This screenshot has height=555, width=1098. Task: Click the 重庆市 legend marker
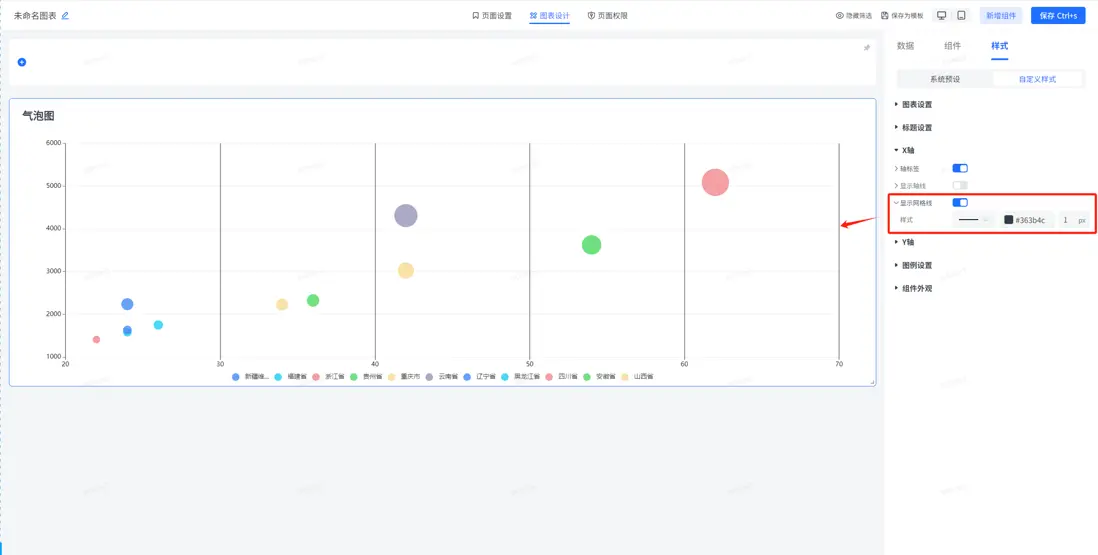(391, 377)
